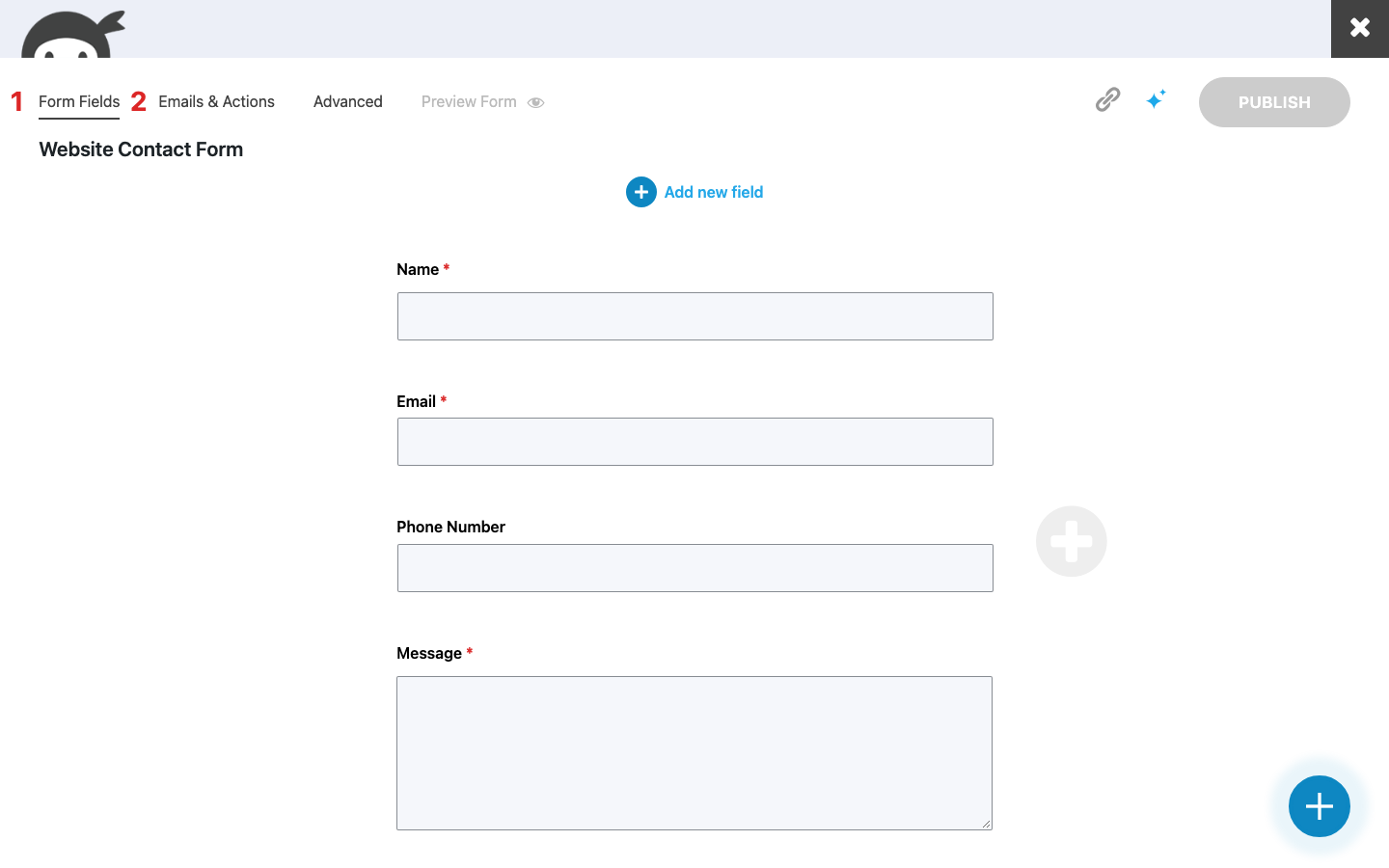Open the Form Fields tab
Viewport: 1389px width, 868px height.
[79, 102]
